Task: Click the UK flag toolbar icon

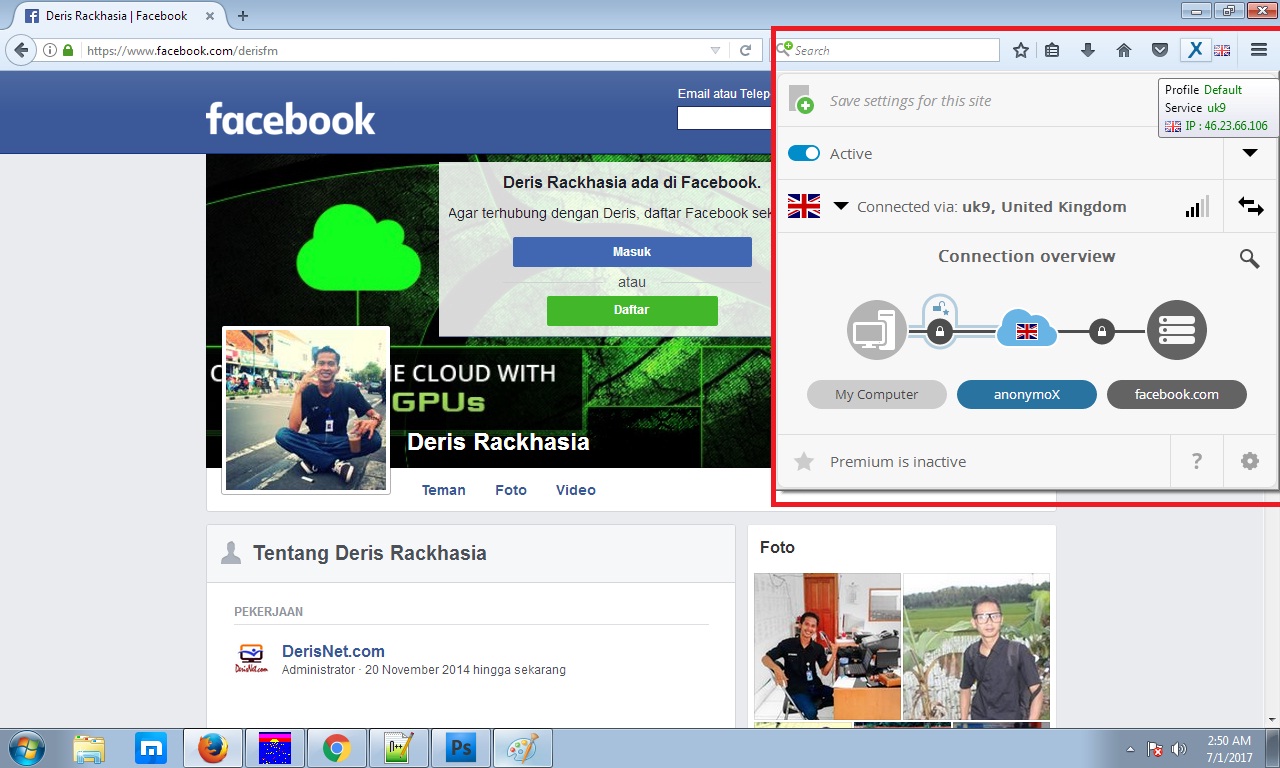Action: (x=1222, y=50)
